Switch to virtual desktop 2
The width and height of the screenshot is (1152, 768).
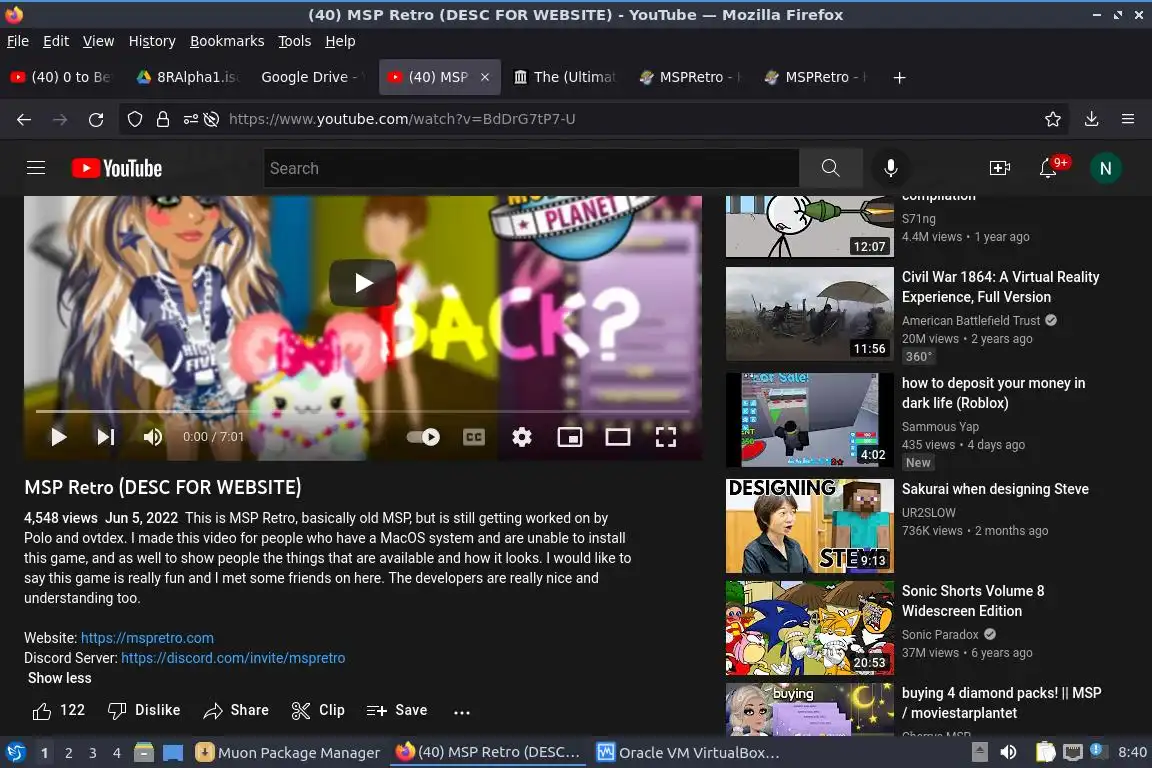point(68,753)
